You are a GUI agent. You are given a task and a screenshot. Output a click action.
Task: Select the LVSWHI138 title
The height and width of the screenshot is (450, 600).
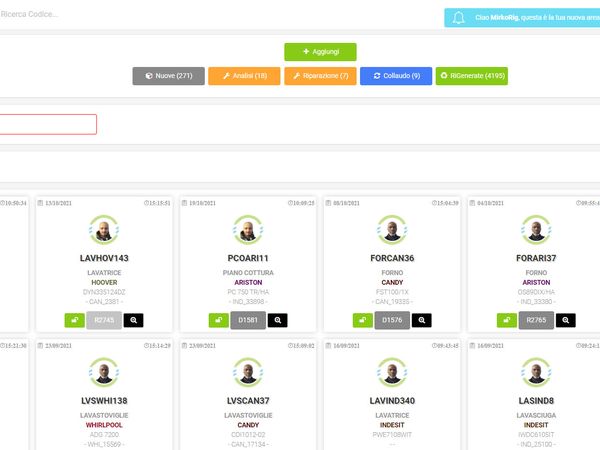(x=104, y=401)
